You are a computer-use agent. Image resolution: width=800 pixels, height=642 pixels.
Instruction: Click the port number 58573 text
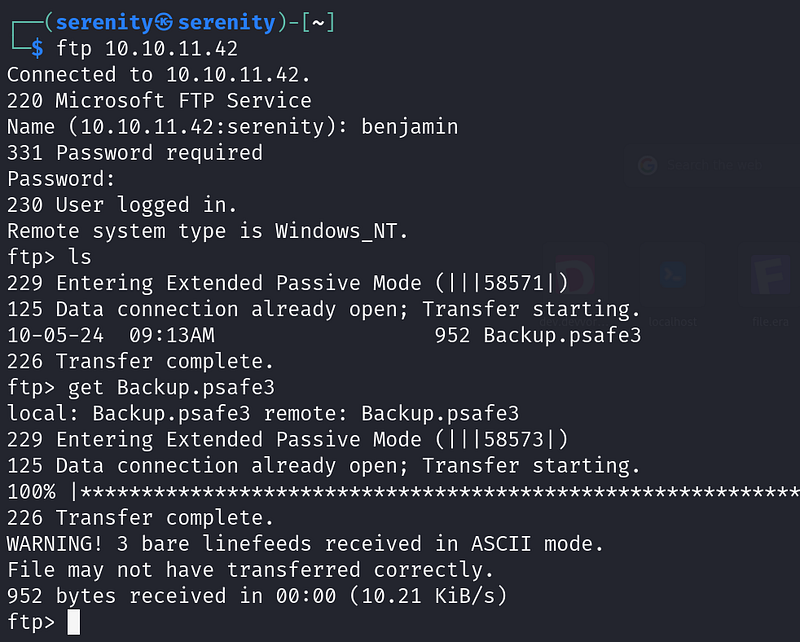tap(513, 440)
